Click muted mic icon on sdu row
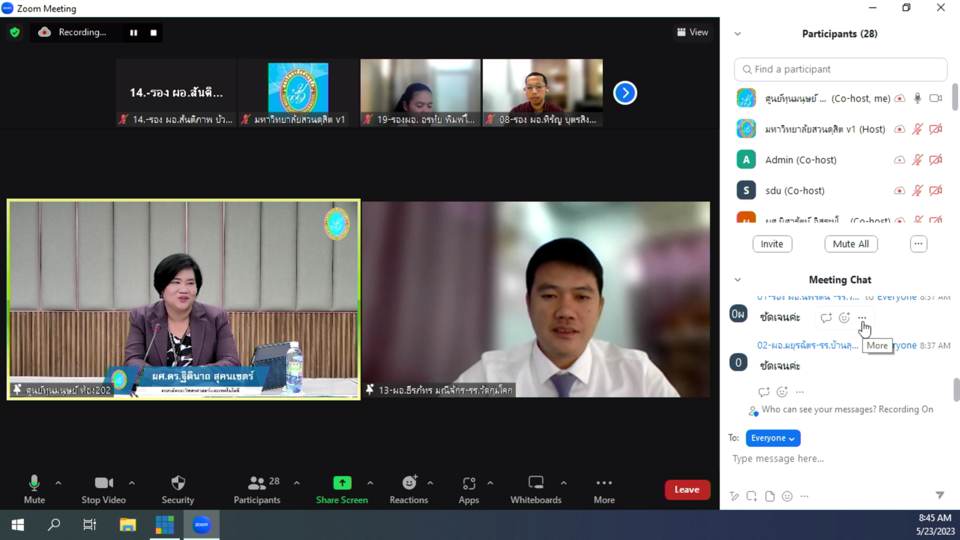This screenshot has width=960, height=540. [x=917, y=190]
